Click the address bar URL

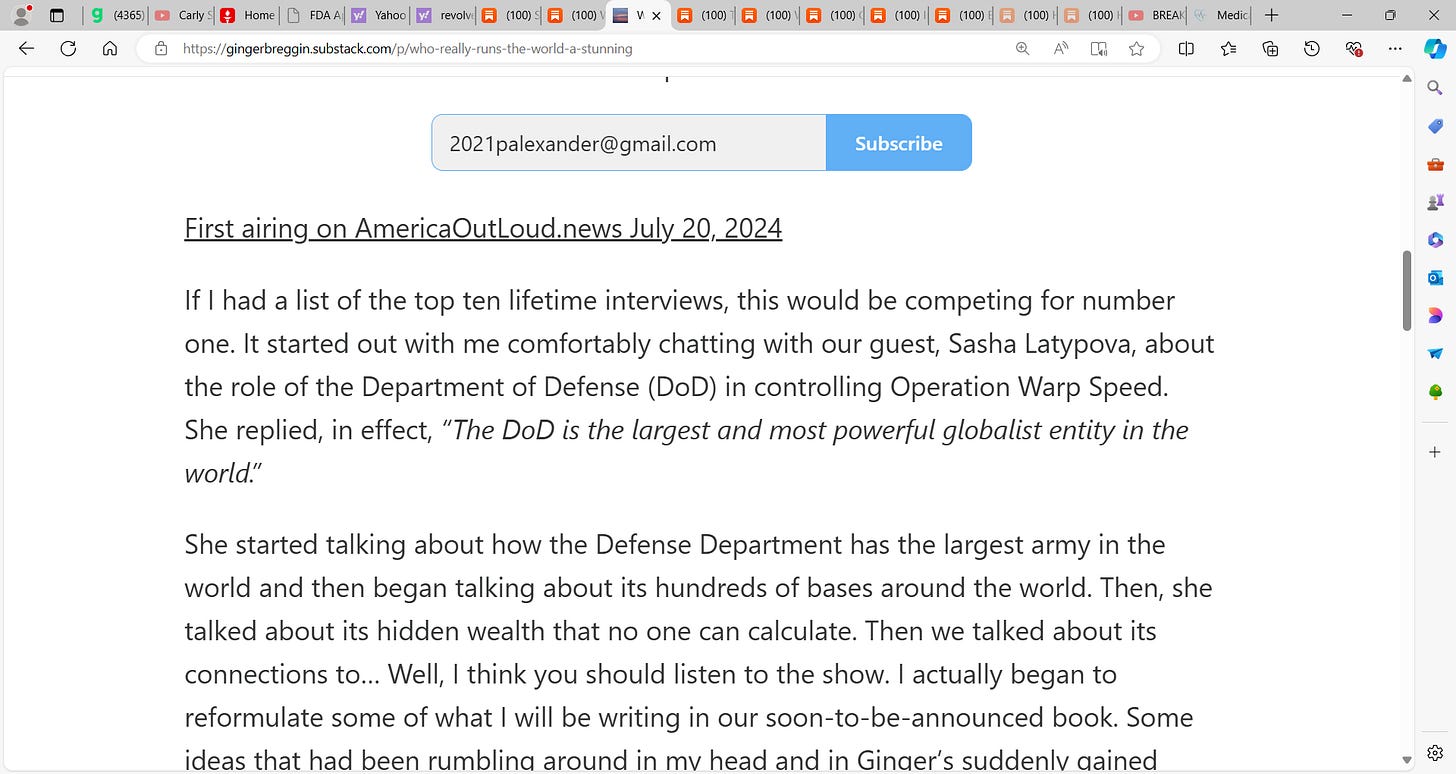click(407, 48)
